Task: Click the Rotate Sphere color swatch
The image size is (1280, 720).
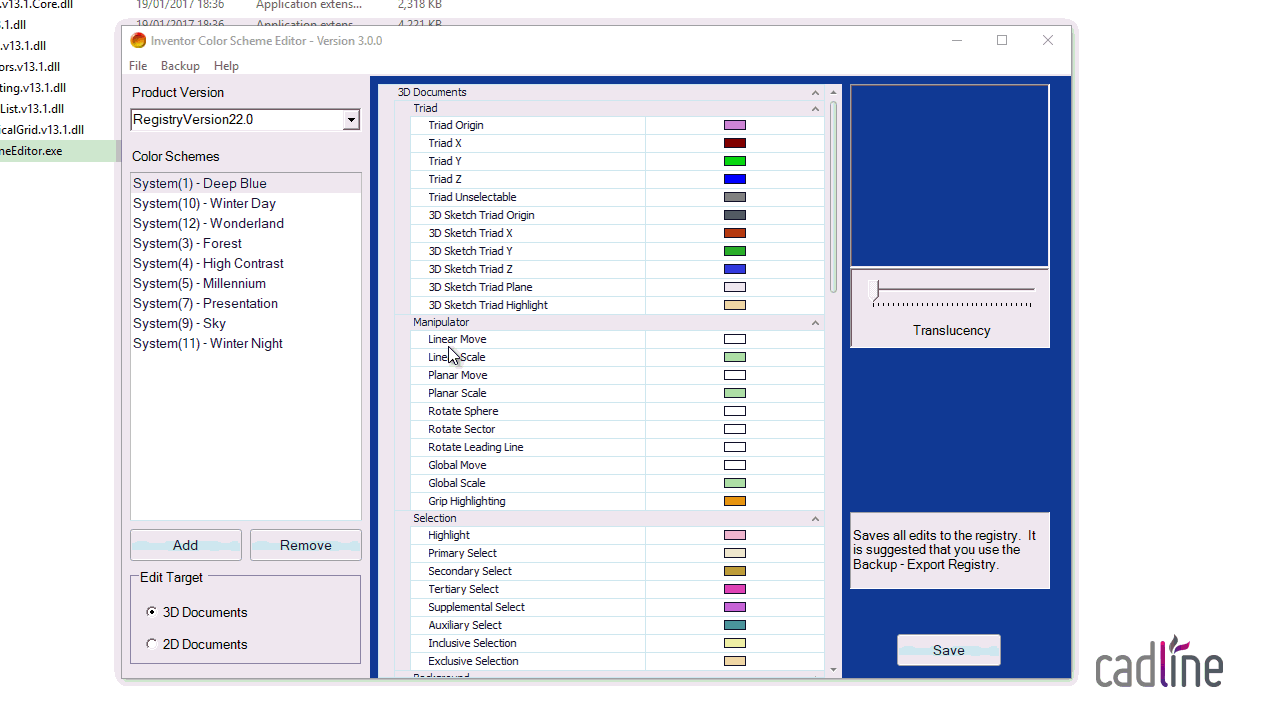Action: (735, 411)
